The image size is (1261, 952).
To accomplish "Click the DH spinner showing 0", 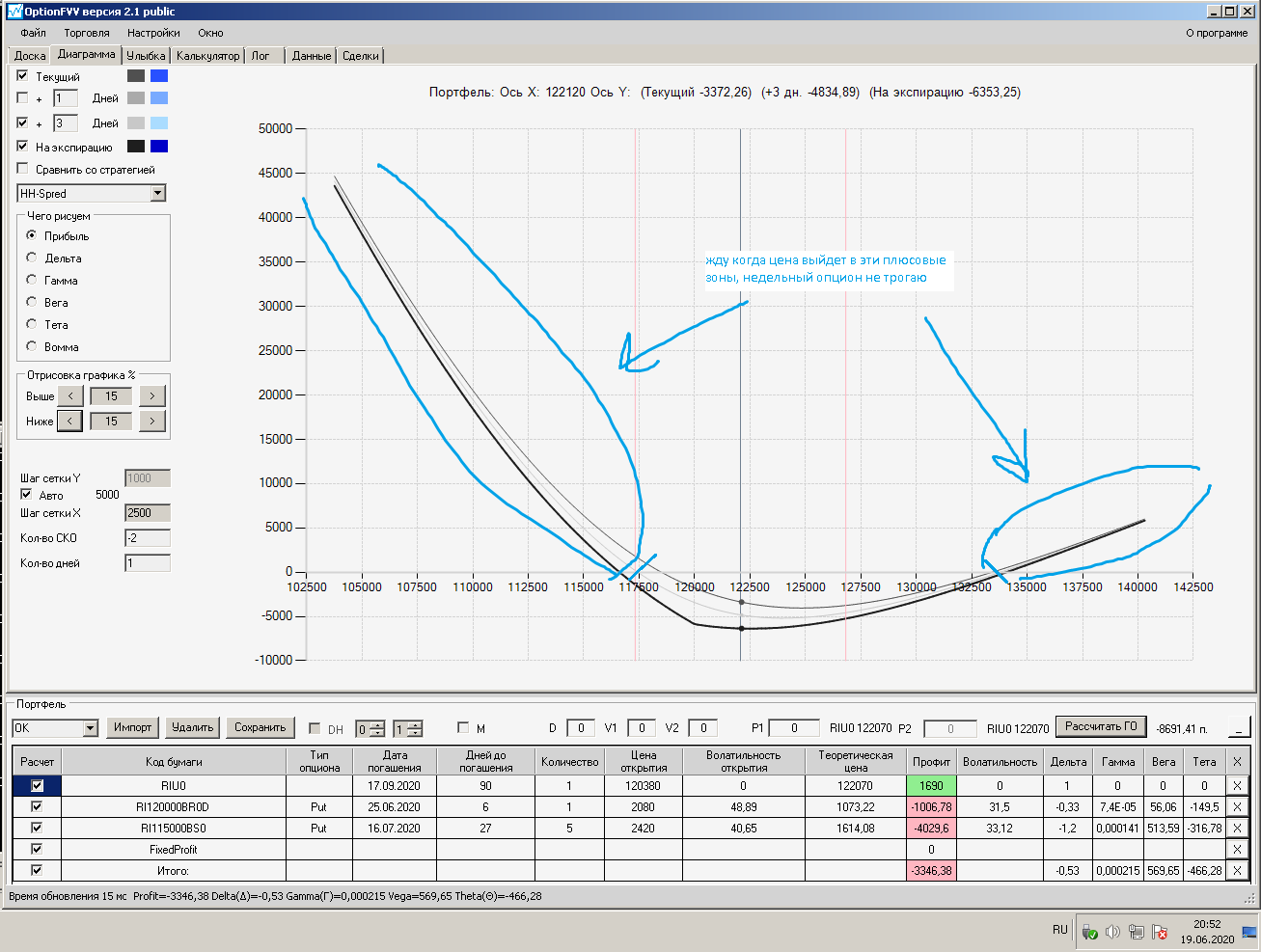I will point(370,729).
